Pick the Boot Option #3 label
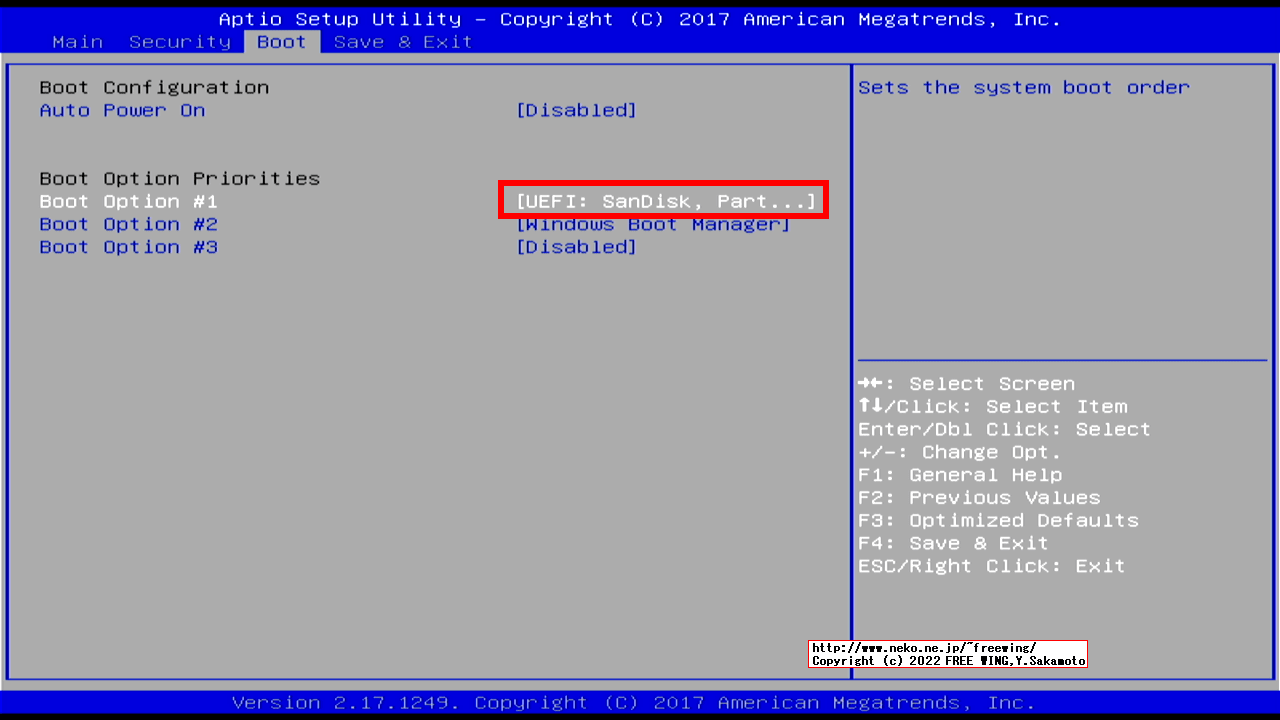The image size is (1280, 720). point(128,248)
